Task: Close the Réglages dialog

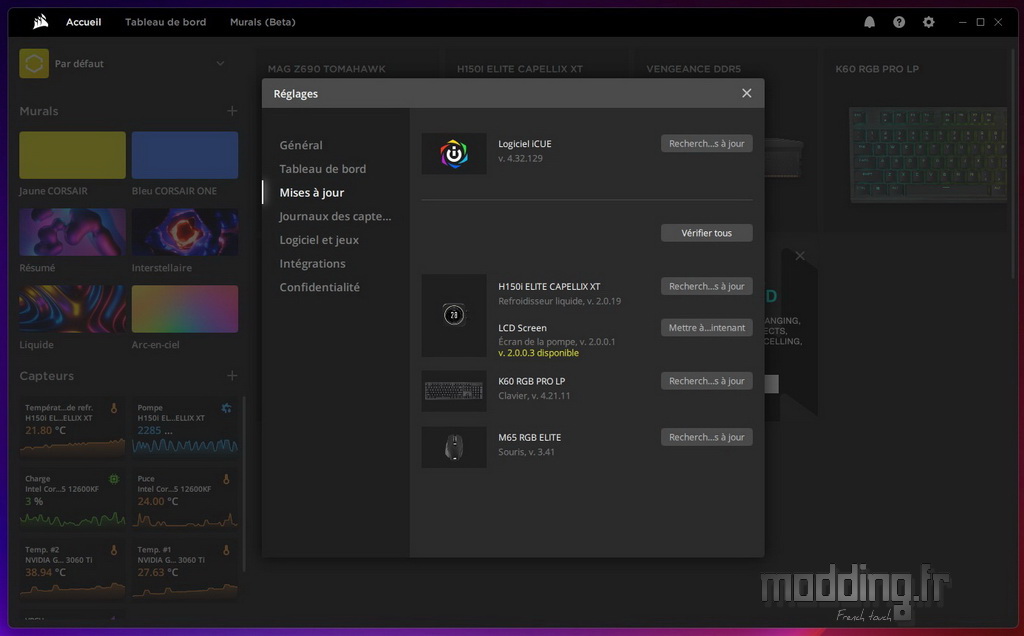Action: (746, 93)
